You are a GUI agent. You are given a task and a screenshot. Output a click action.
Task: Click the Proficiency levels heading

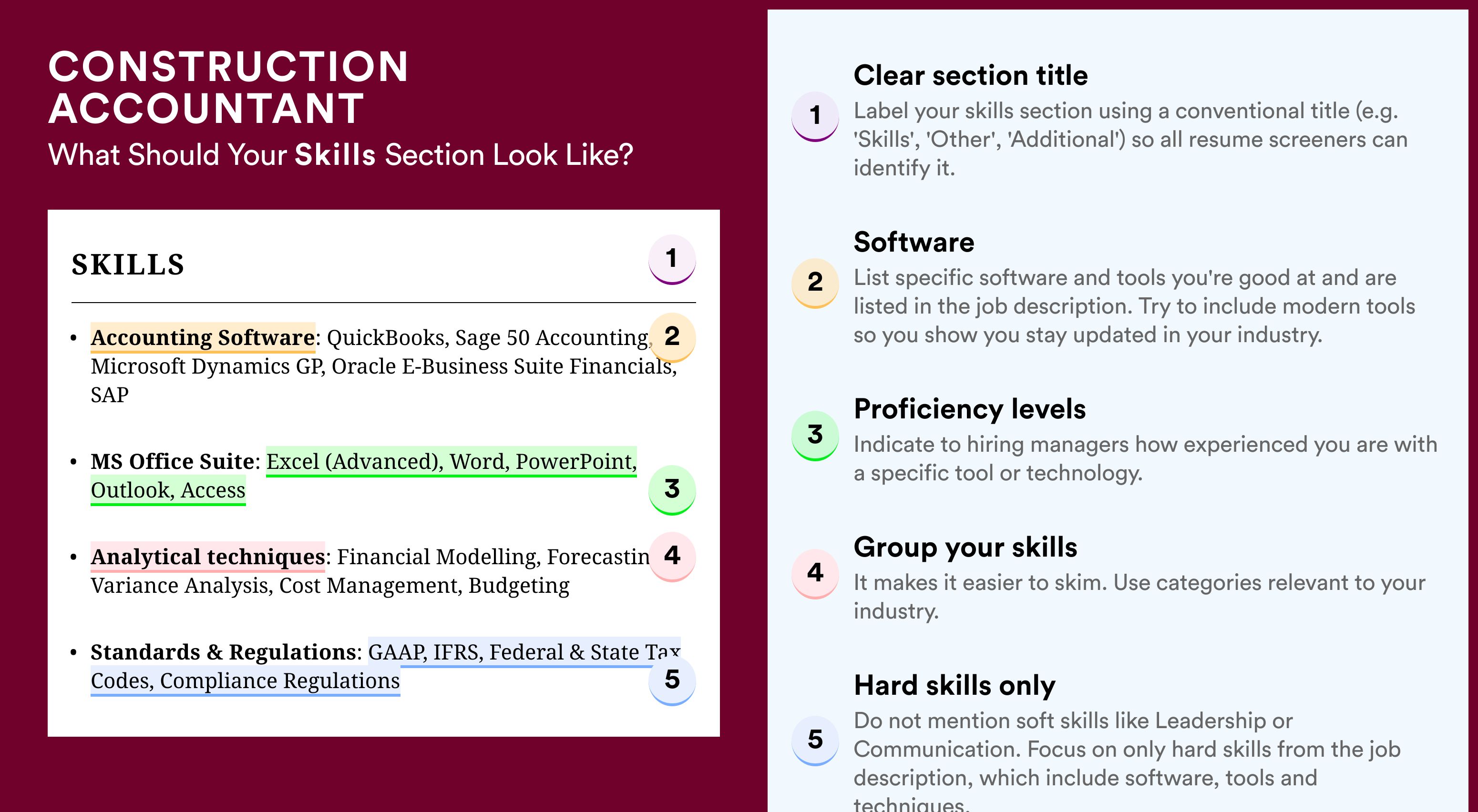[970, 409]
